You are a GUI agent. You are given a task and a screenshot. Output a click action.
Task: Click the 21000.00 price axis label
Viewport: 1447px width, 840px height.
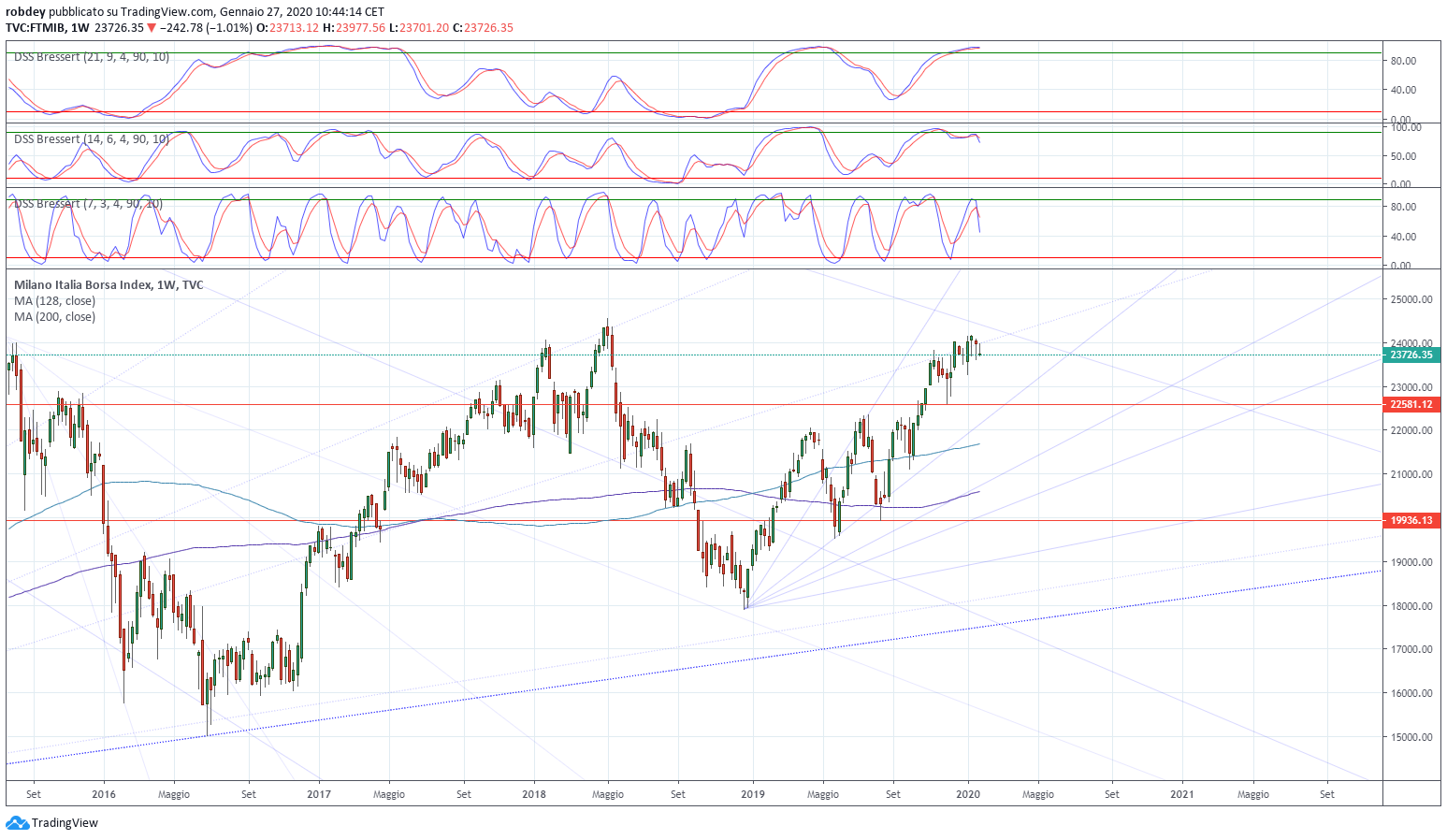tap(1411, 474)
